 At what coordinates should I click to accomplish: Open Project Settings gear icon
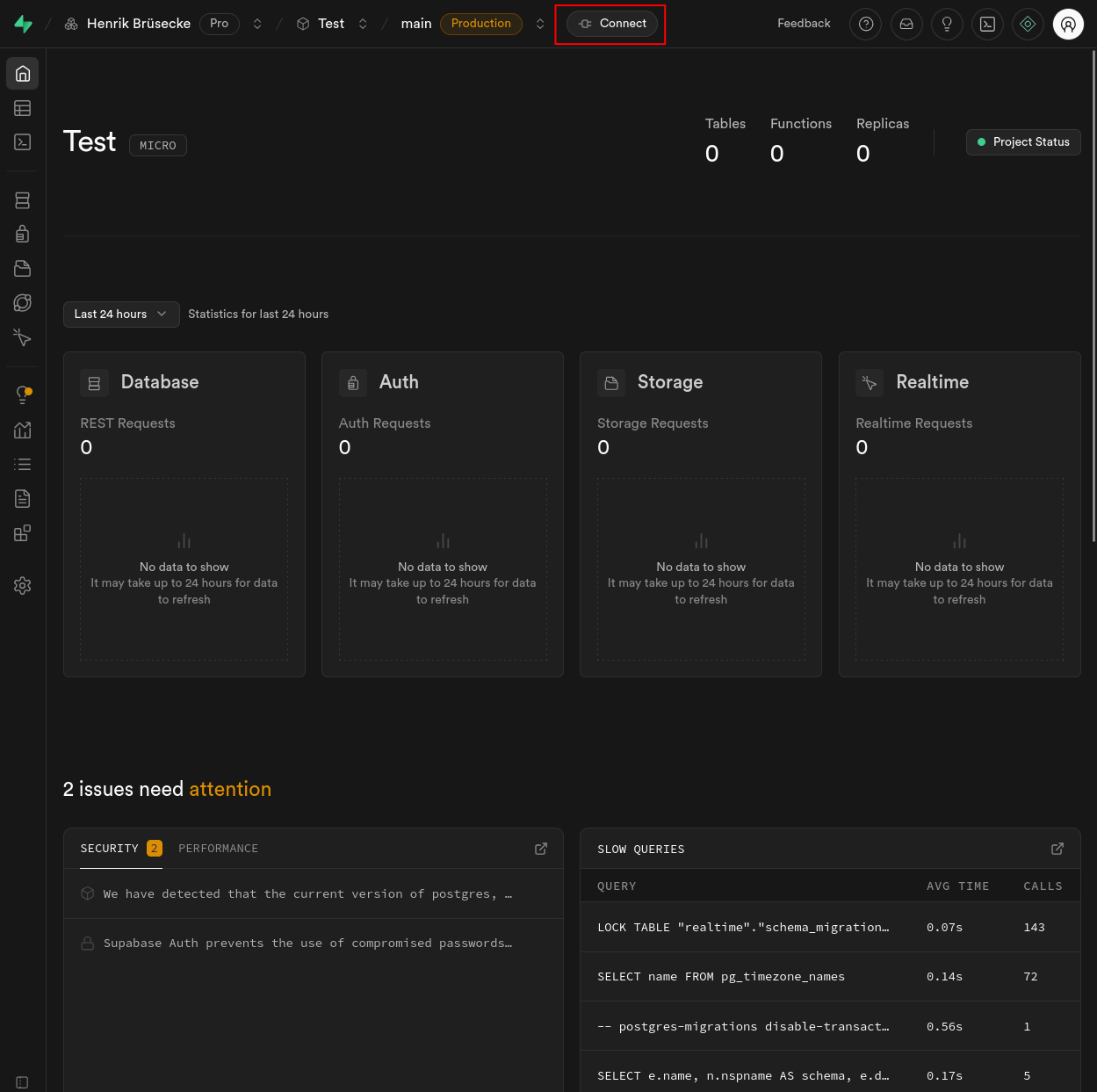23,586
